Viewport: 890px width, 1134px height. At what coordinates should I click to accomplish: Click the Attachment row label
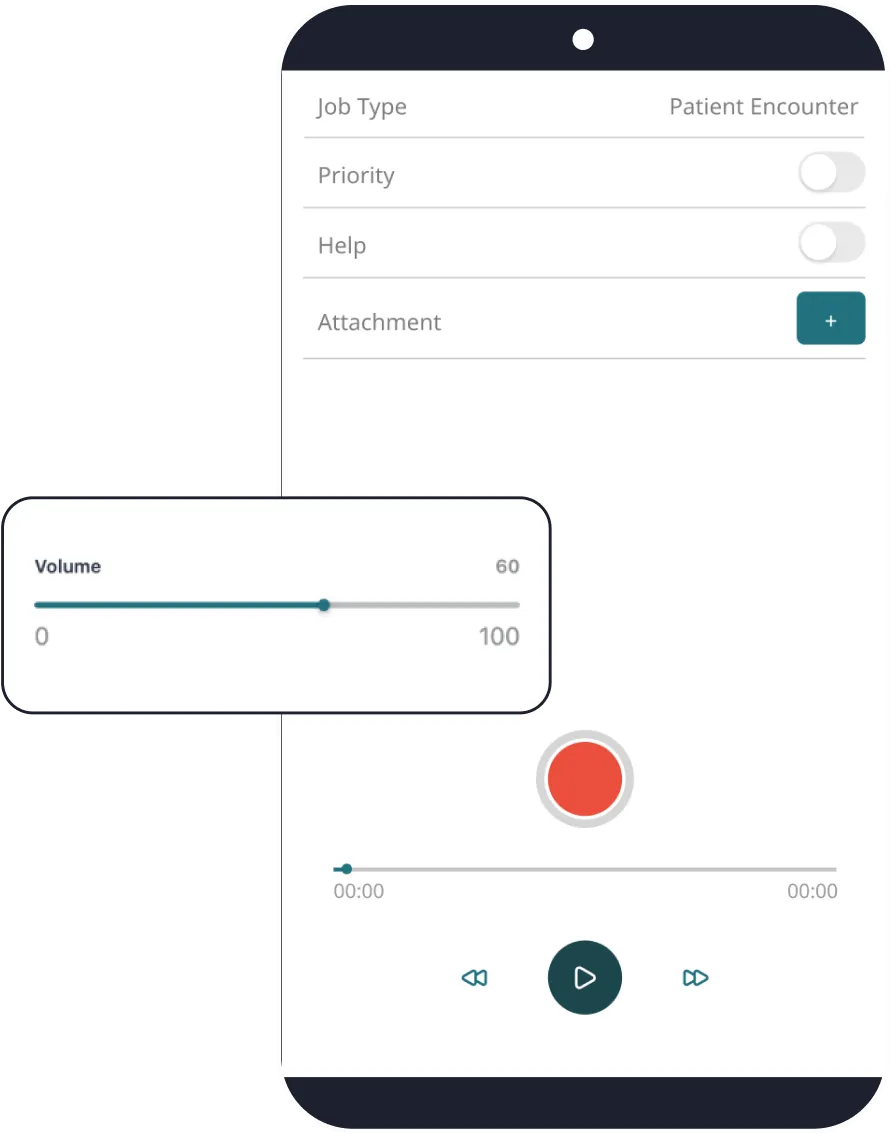(380, 322)
